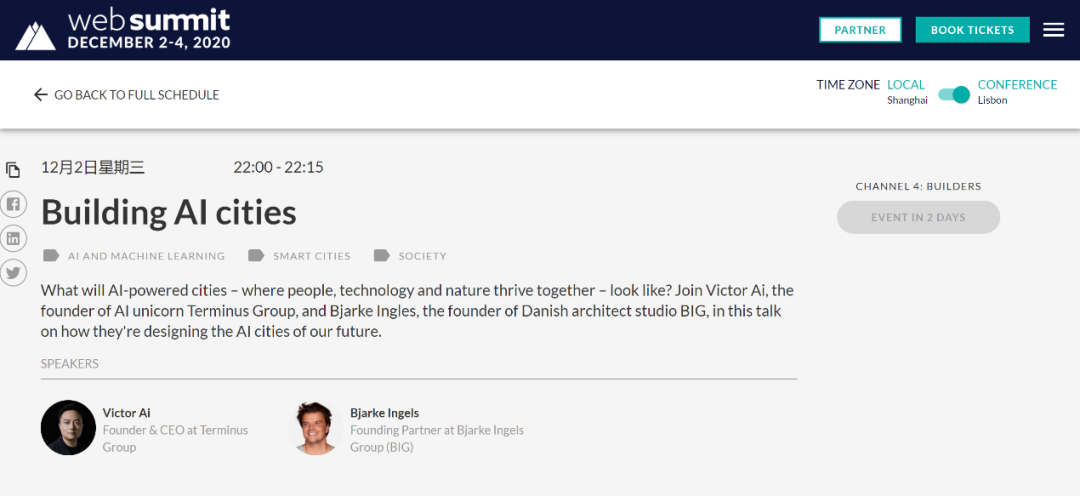Open Victor Ai's profile photo
This screenshot has height=496, width=1080.
pyautogui.click(x=68, y=427)
